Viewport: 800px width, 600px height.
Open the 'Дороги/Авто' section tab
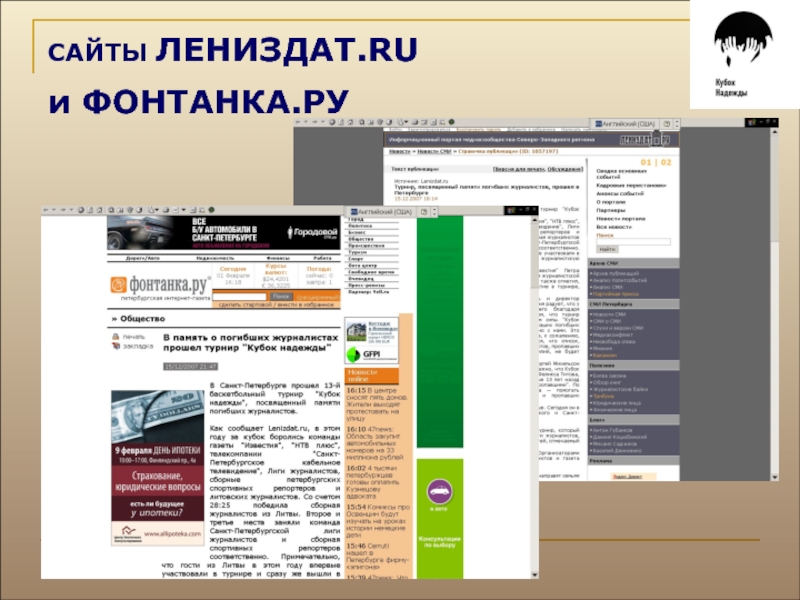[142, 258]
